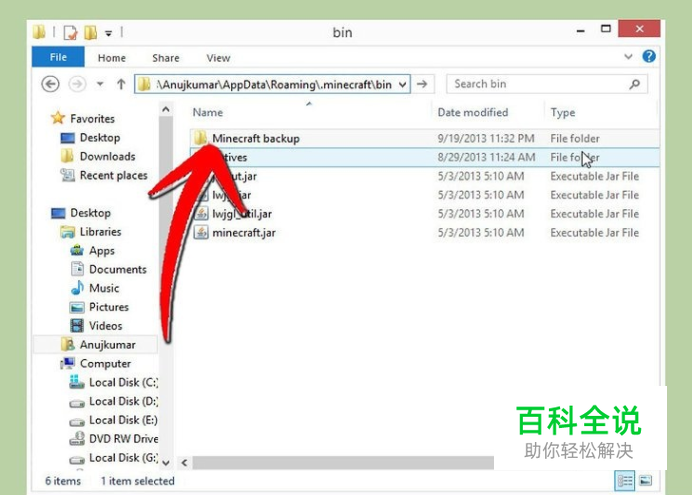Click the horizontal scrollbar thumb
This screenshot has height=495, width=692.
(343, 463)
